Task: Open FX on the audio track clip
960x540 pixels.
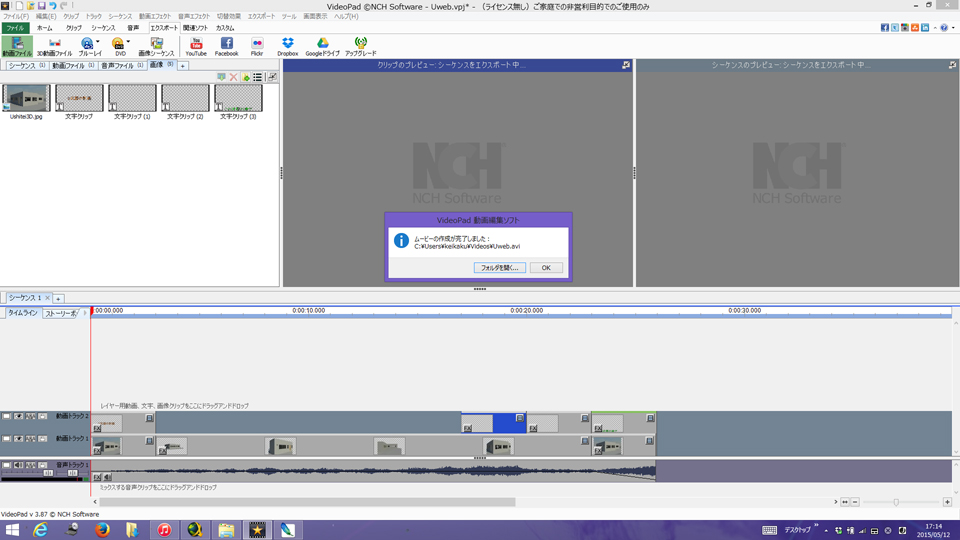Action: click(x=97, y=477)
